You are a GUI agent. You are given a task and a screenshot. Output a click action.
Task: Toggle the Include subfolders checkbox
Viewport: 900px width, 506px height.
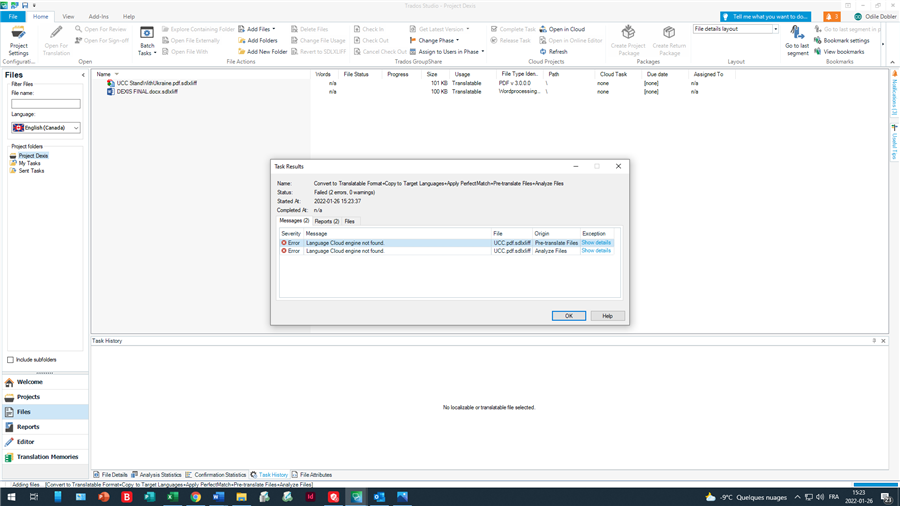click(x=10, y=360)
